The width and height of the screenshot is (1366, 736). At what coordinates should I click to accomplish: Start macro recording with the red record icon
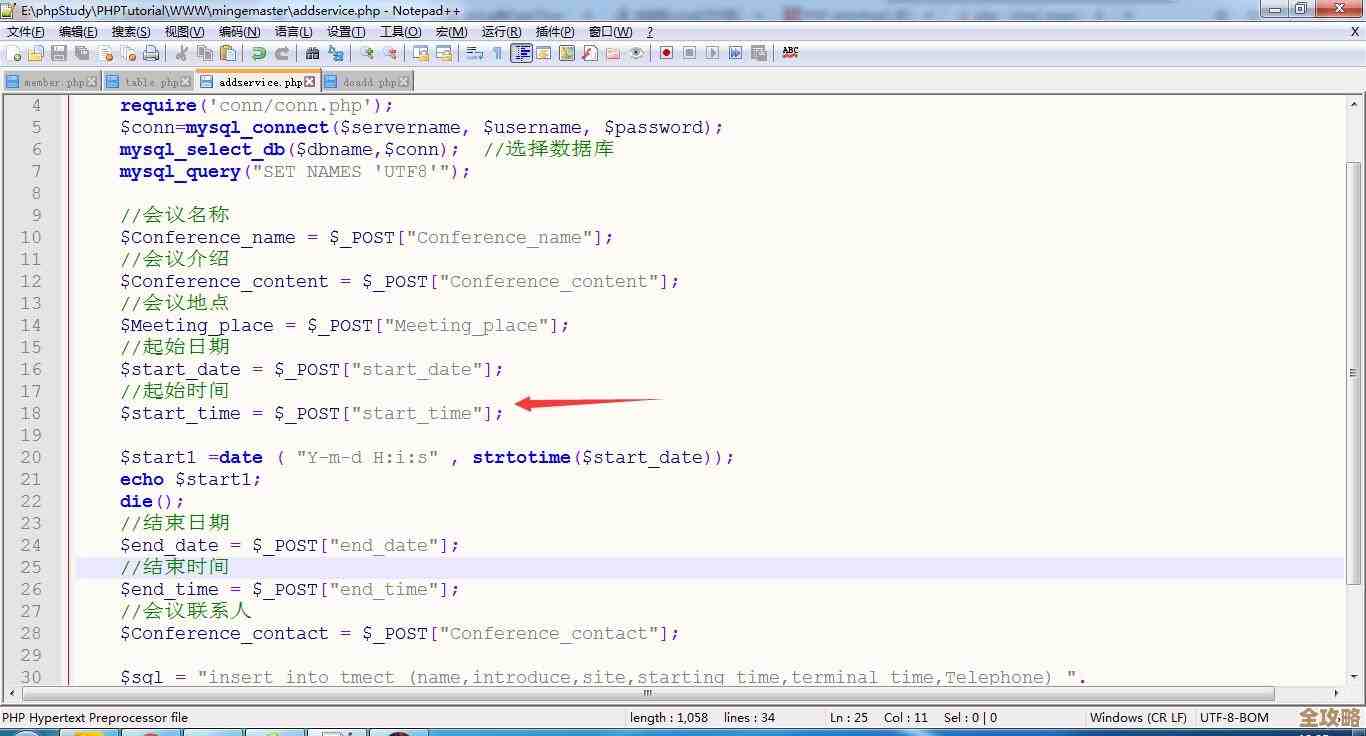(x=666, y=53)
